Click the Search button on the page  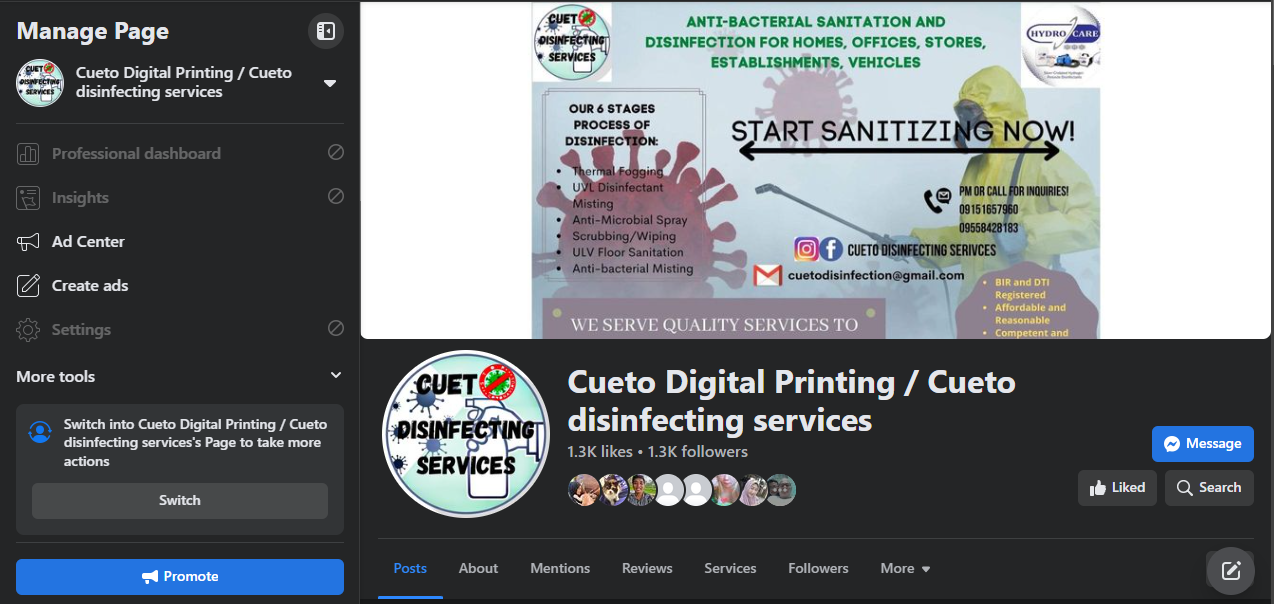click(1209, 488)
